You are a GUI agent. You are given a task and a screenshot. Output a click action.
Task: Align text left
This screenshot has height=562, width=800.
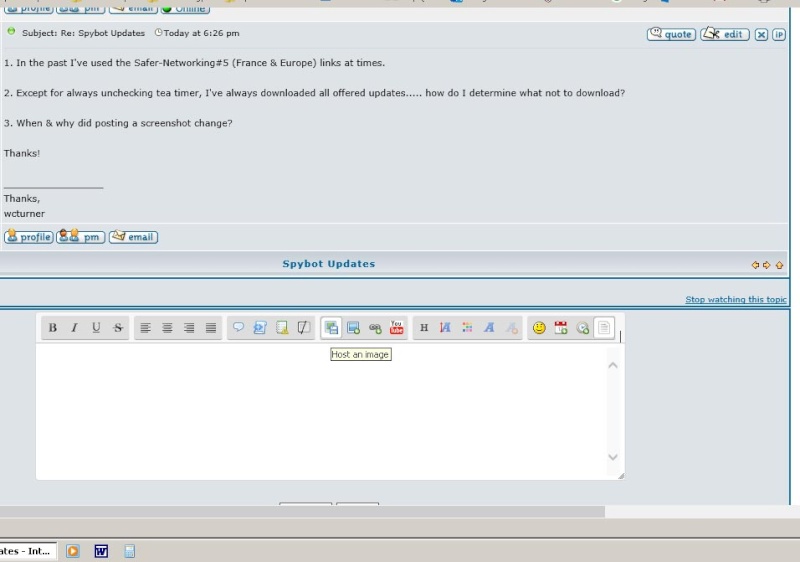tap(145, 328)
